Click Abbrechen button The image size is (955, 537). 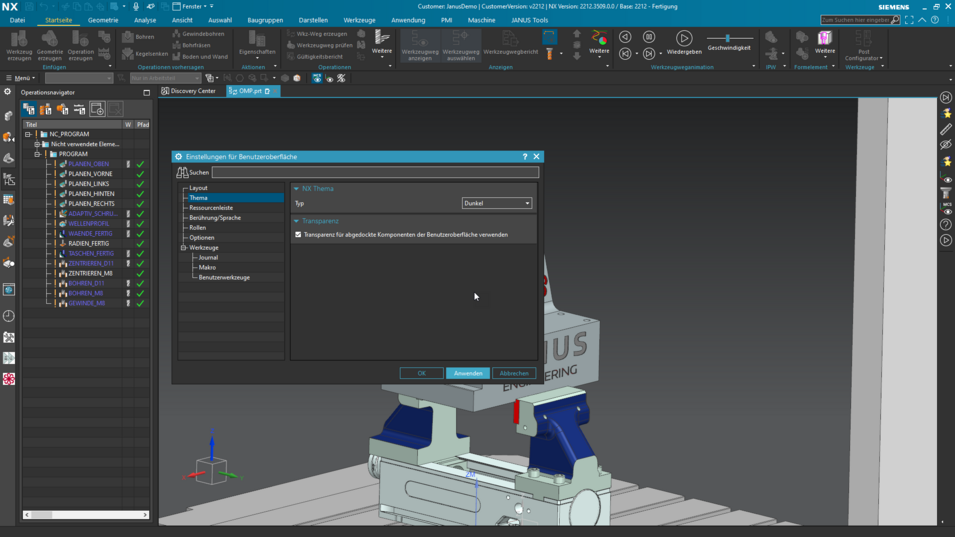pyautogui.click(x=514, y=373)
